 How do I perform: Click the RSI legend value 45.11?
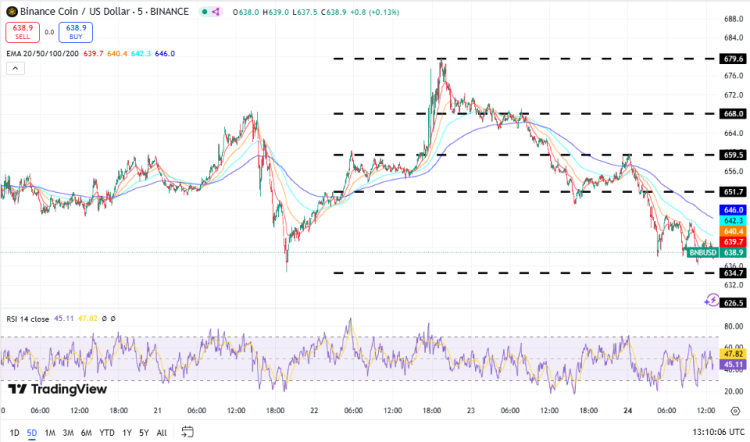pos(64,319)
